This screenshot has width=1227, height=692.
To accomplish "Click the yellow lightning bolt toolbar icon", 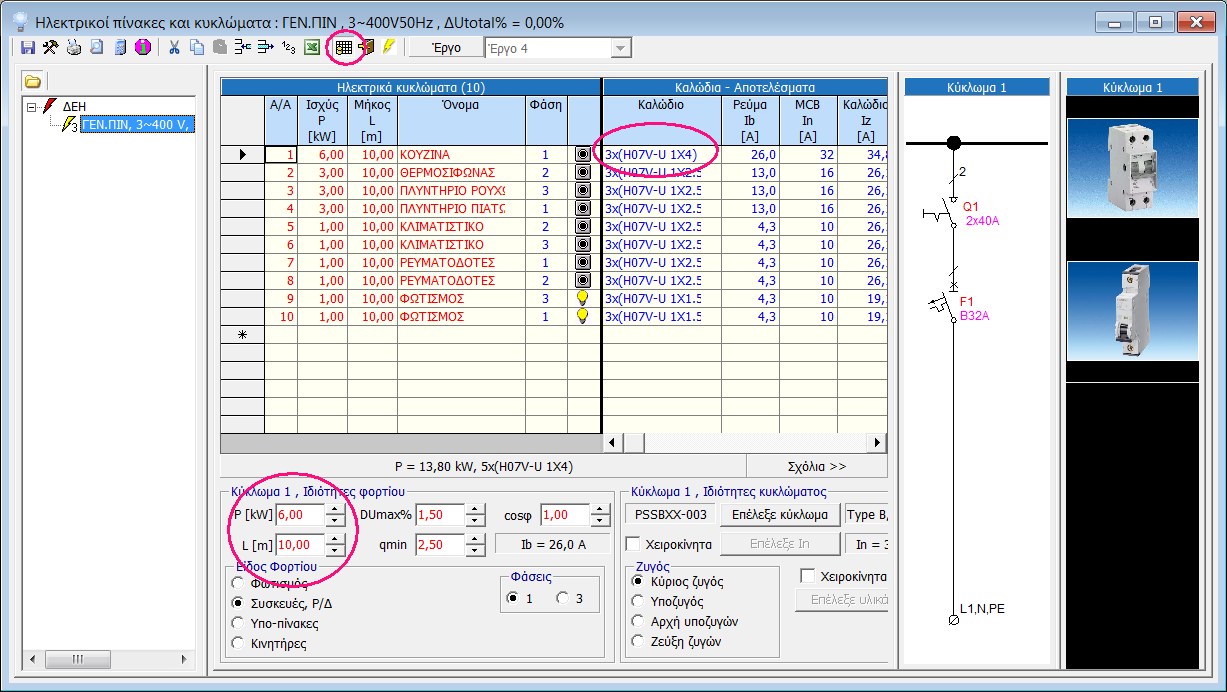I will 388,47.
